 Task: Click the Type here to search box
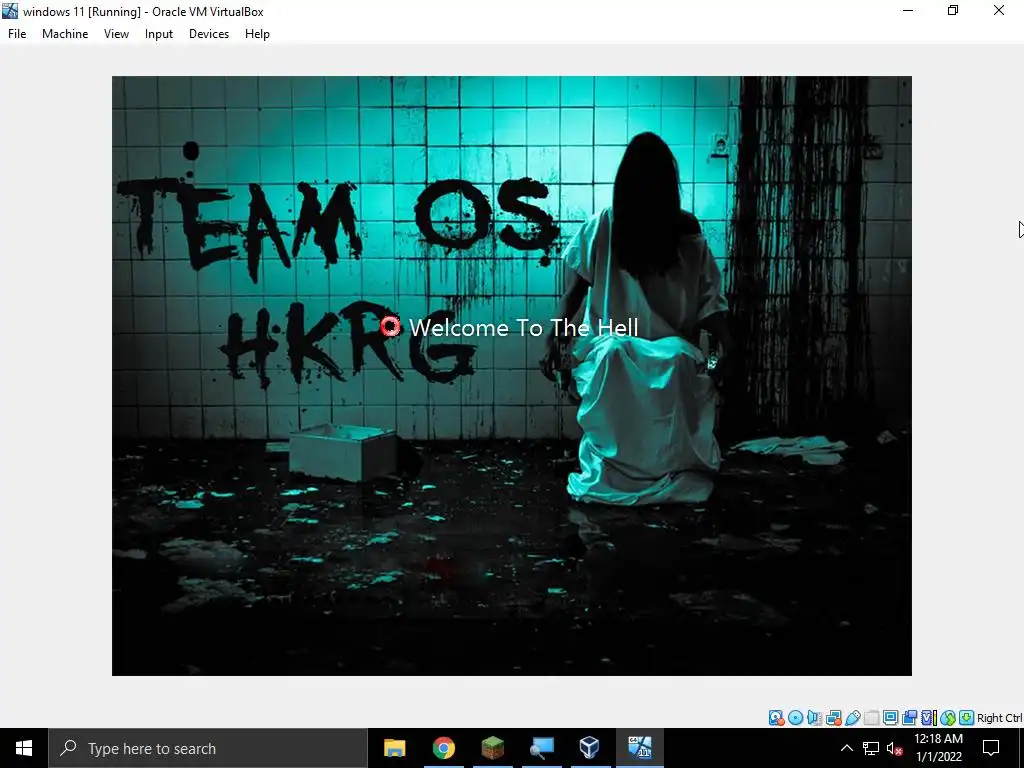208,748
